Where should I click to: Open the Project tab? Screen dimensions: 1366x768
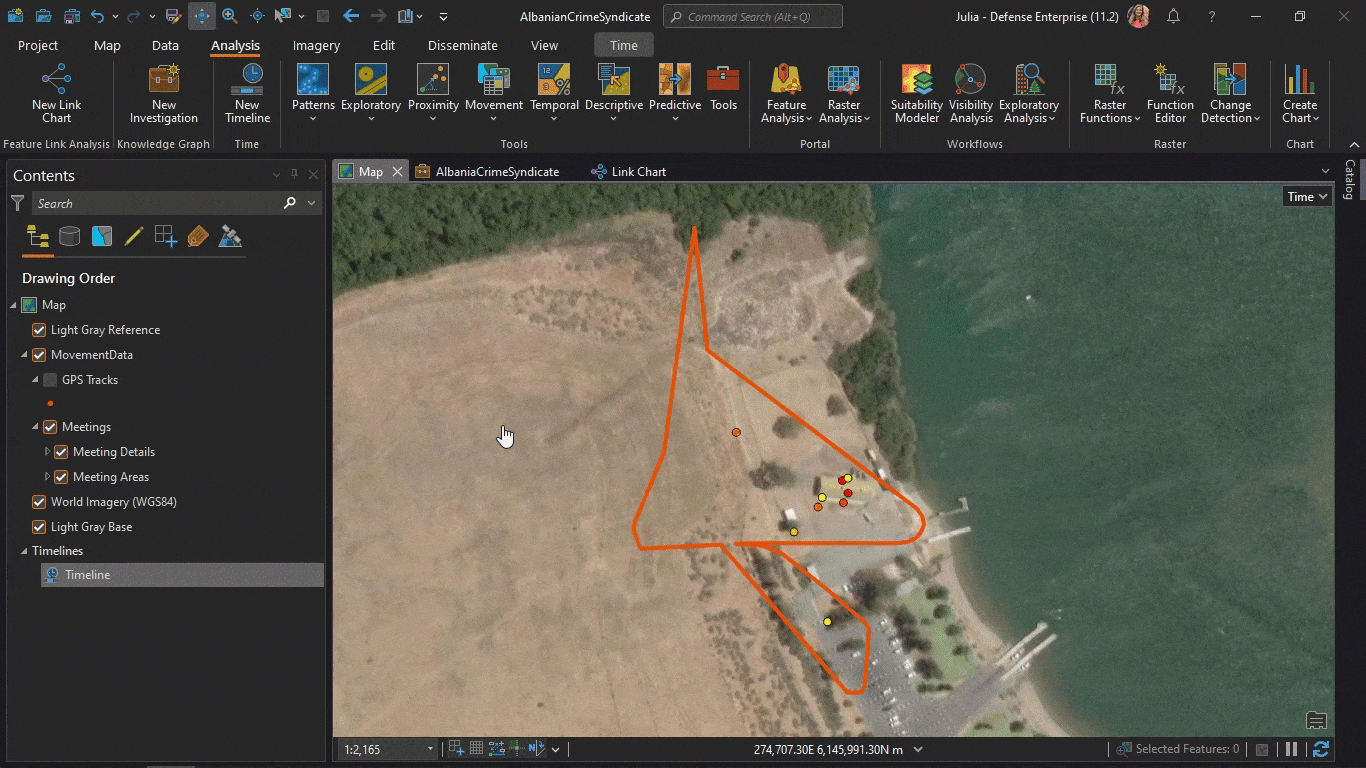tap(38, 45)
